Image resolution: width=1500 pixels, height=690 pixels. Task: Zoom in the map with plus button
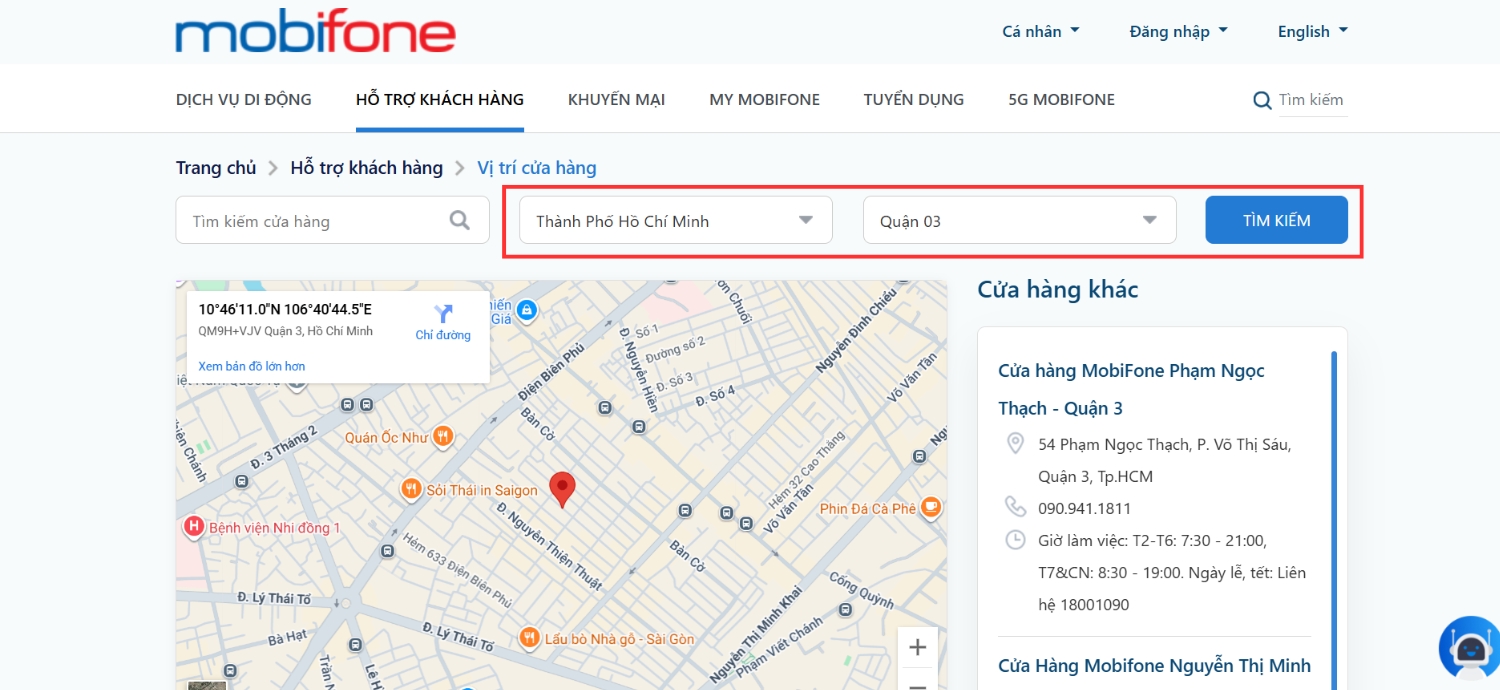pos(917,648)
